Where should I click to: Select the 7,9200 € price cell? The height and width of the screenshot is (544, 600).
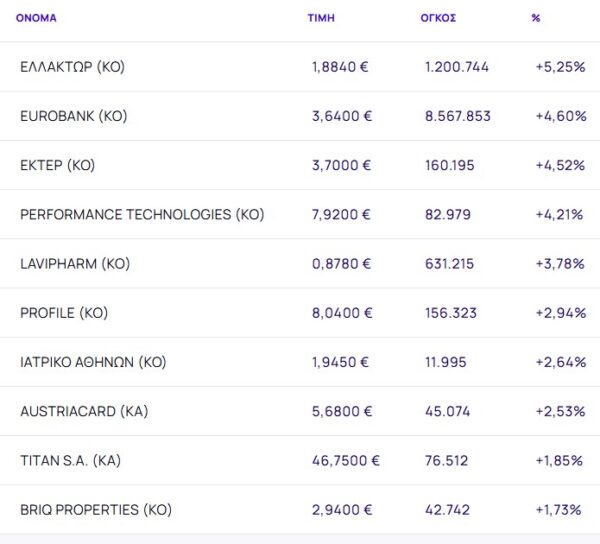point(342,215)
